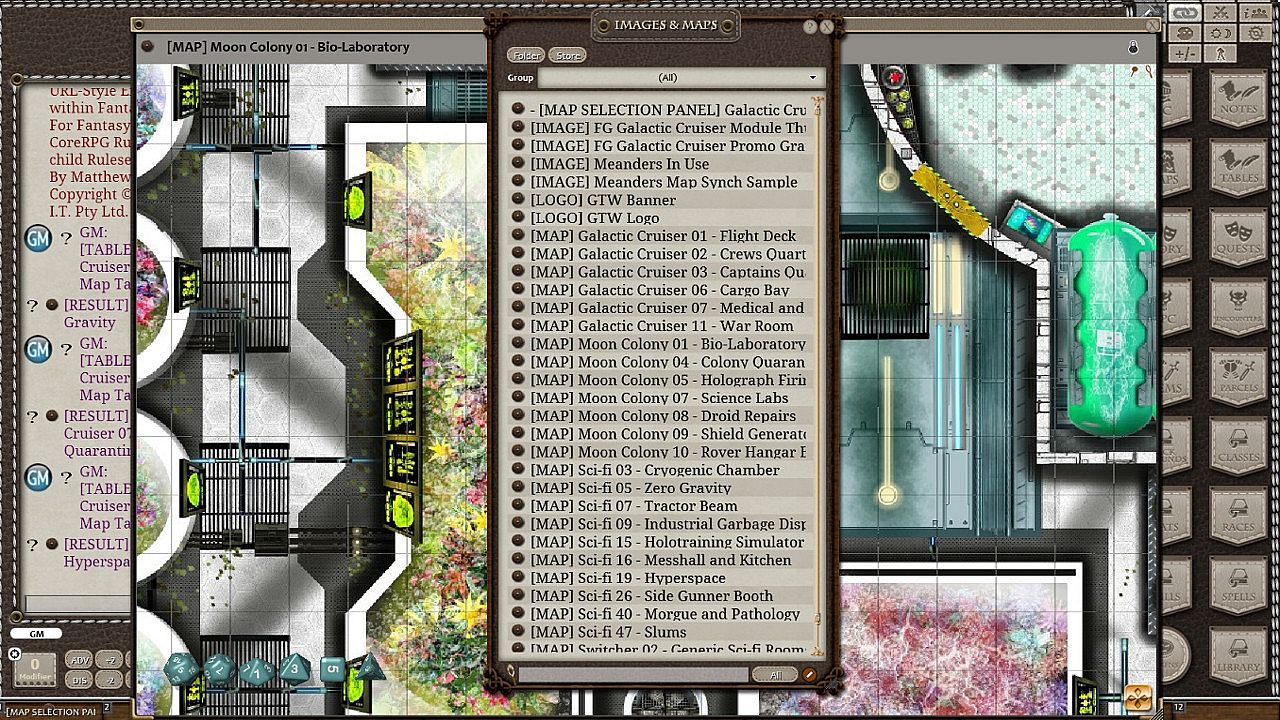Open the Classes sidebar panel
Image resolution: width=1280 pixels, height=720 pixels.
pos(1238,445)
